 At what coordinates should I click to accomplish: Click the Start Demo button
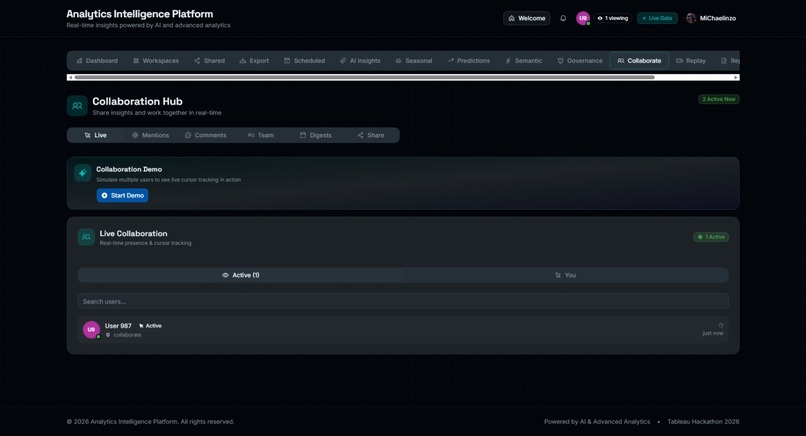122,195
